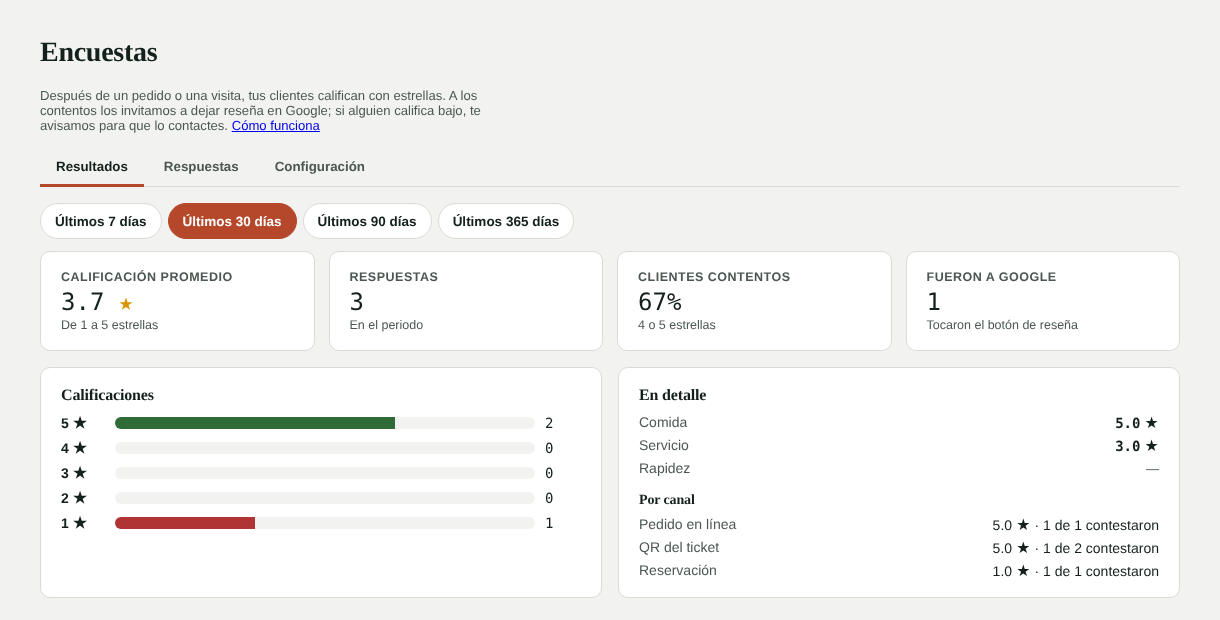
Task: Click the "En detalle" panel heading
Action: pyautogui.click(x=673, y=395)
